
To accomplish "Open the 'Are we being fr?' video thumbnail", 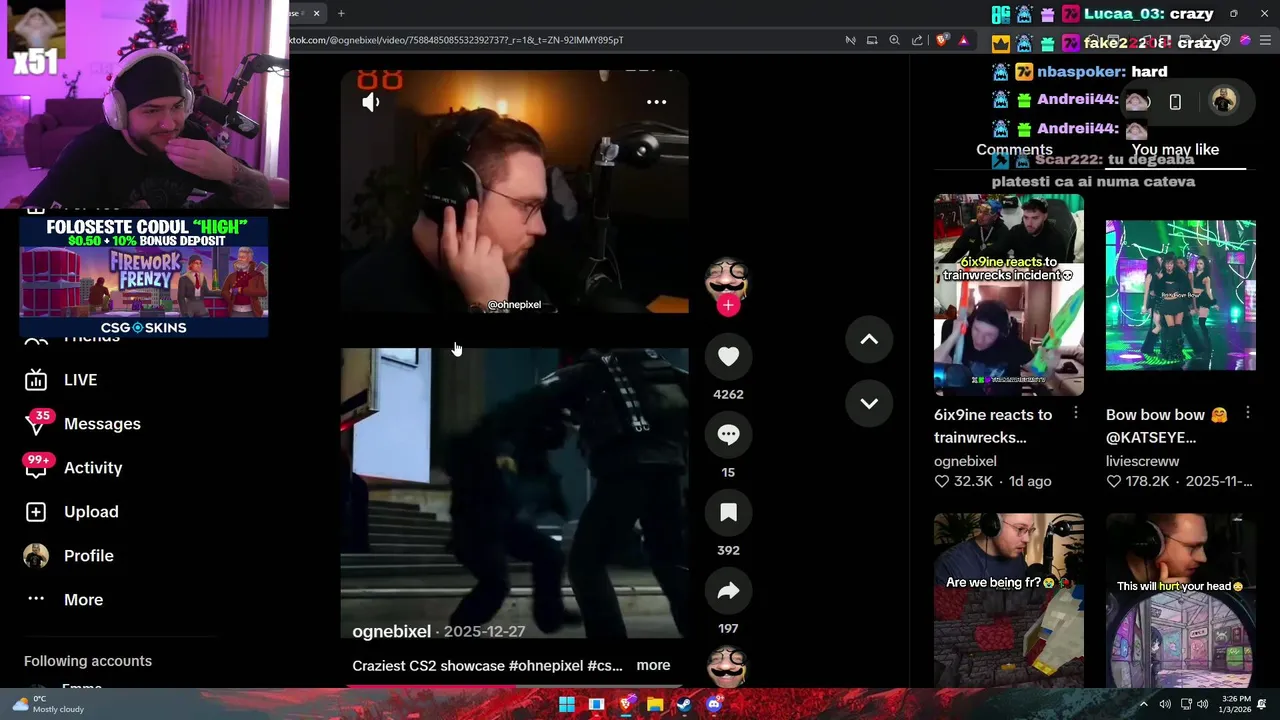I will point(1008,600).
